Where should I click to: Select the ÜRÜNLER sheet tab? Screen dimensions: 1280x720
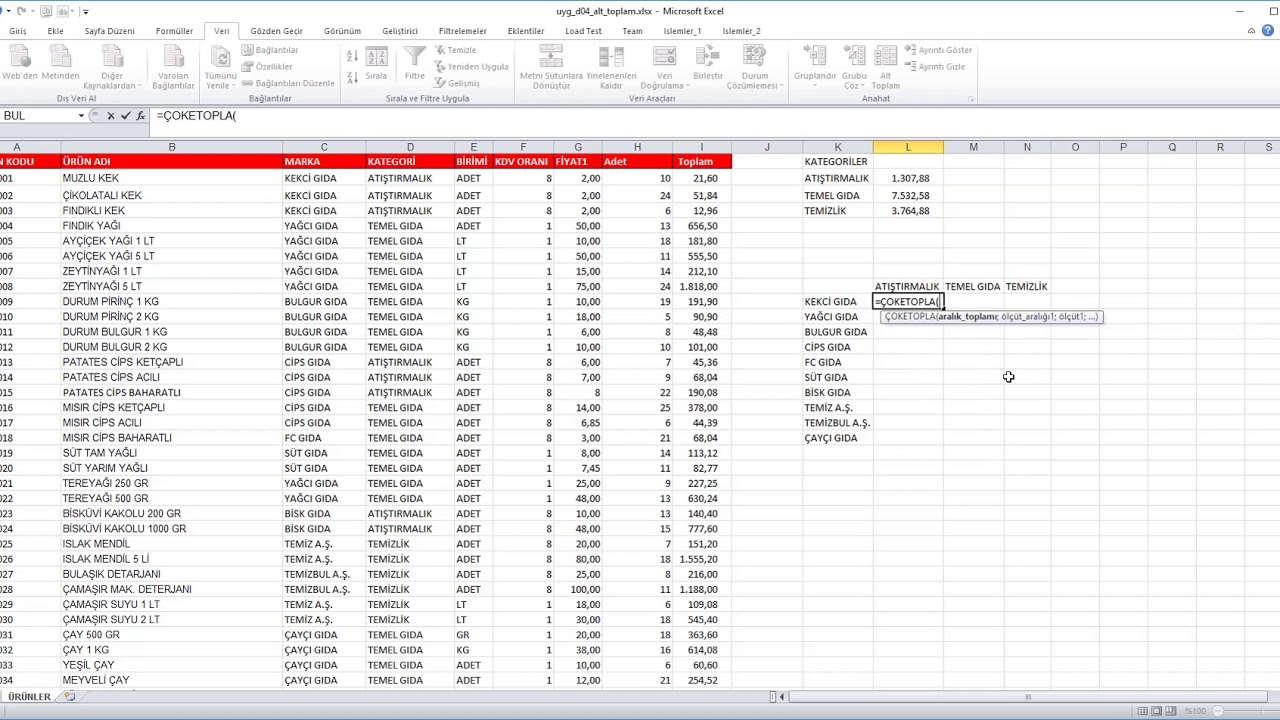point(29,697)
